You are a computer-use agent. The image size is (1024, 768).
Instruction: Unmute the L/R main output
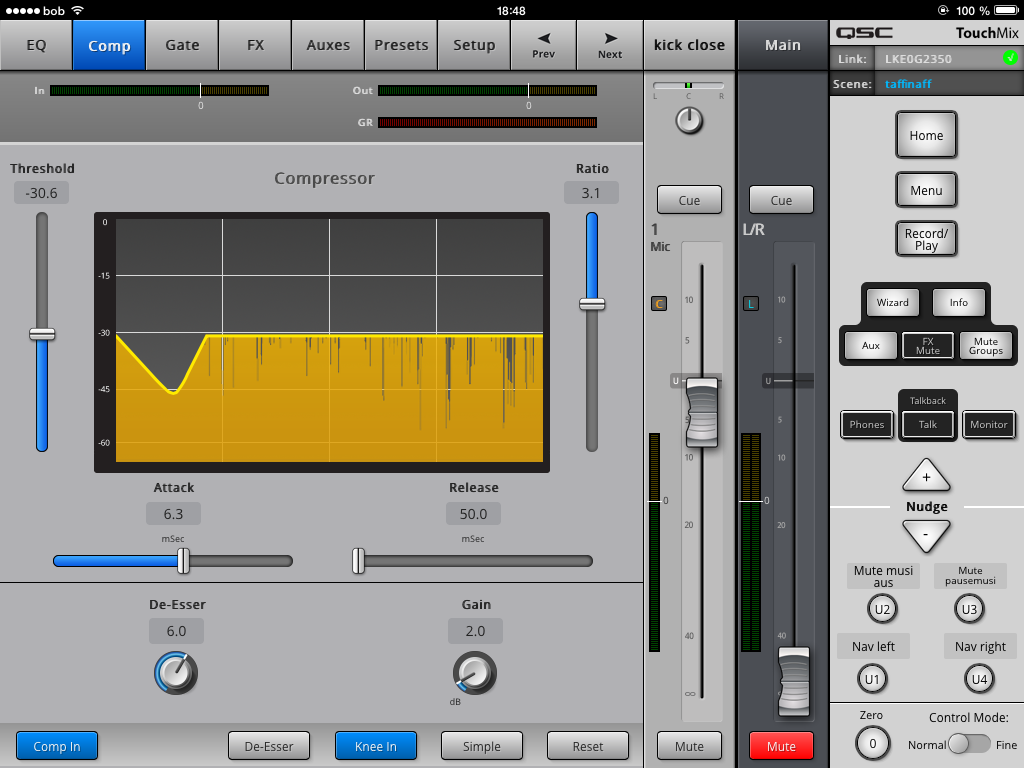point(781,746)
